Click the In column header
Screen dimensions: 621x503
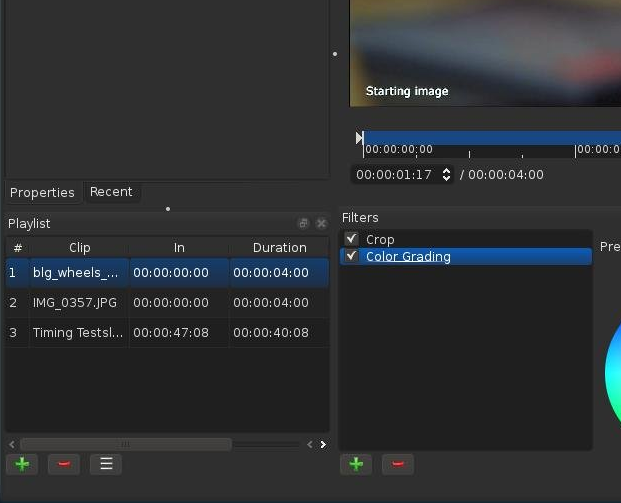pos(179,248)
